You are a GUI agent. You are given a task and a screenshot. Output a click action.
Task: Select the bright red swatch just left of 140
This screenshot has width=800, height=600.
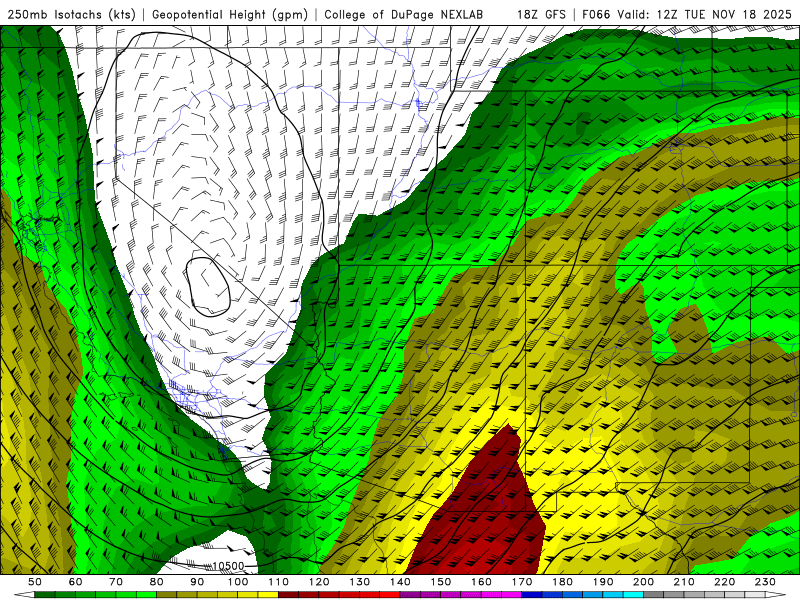pos(390,595)
